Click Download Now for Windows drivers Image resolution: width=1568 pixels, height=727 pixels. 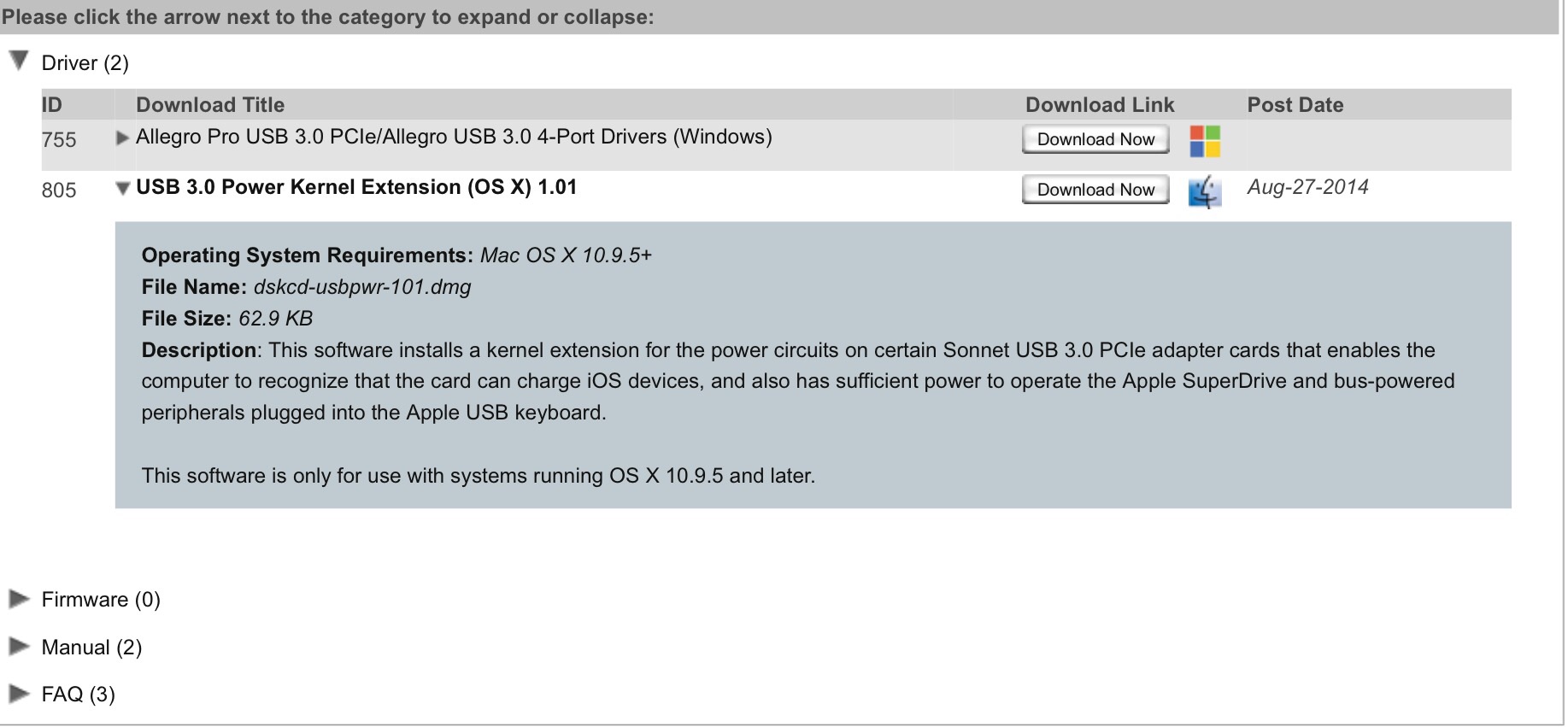tap(1095, 139)
